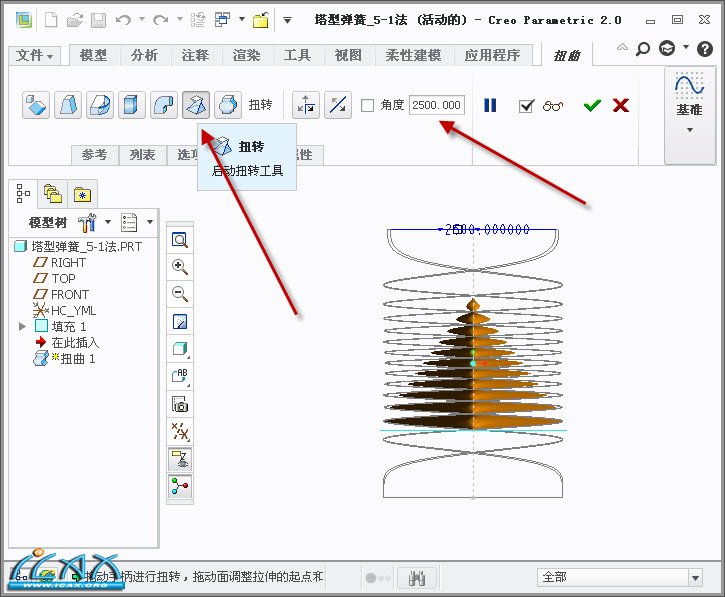Image resolution: width=725 pixels, height=597 pixels.
Task: Toggle the checked preview checkbox
Action: [526, 105]
